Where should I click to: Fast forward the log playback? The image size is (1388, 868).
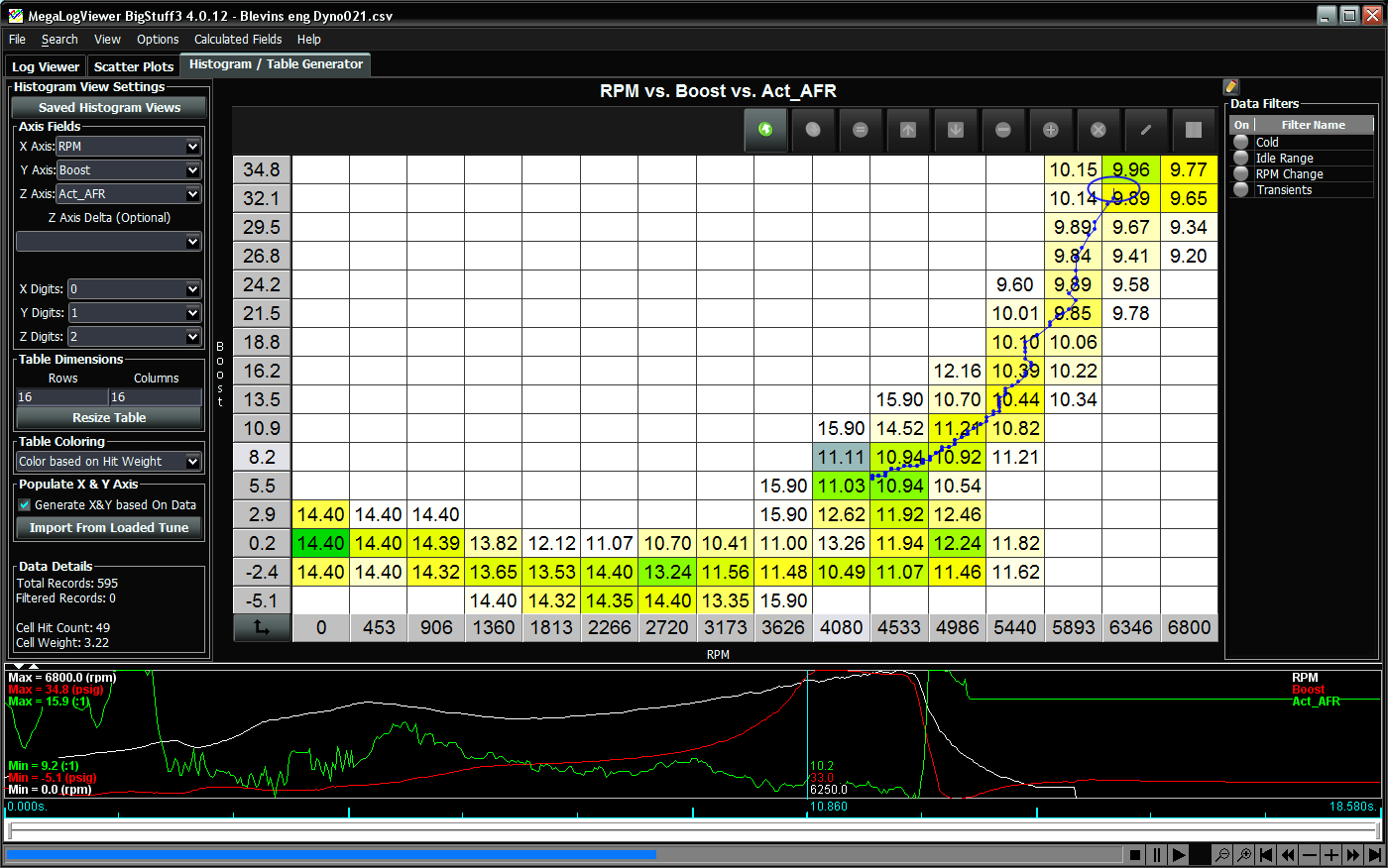tap(1353, 854)
